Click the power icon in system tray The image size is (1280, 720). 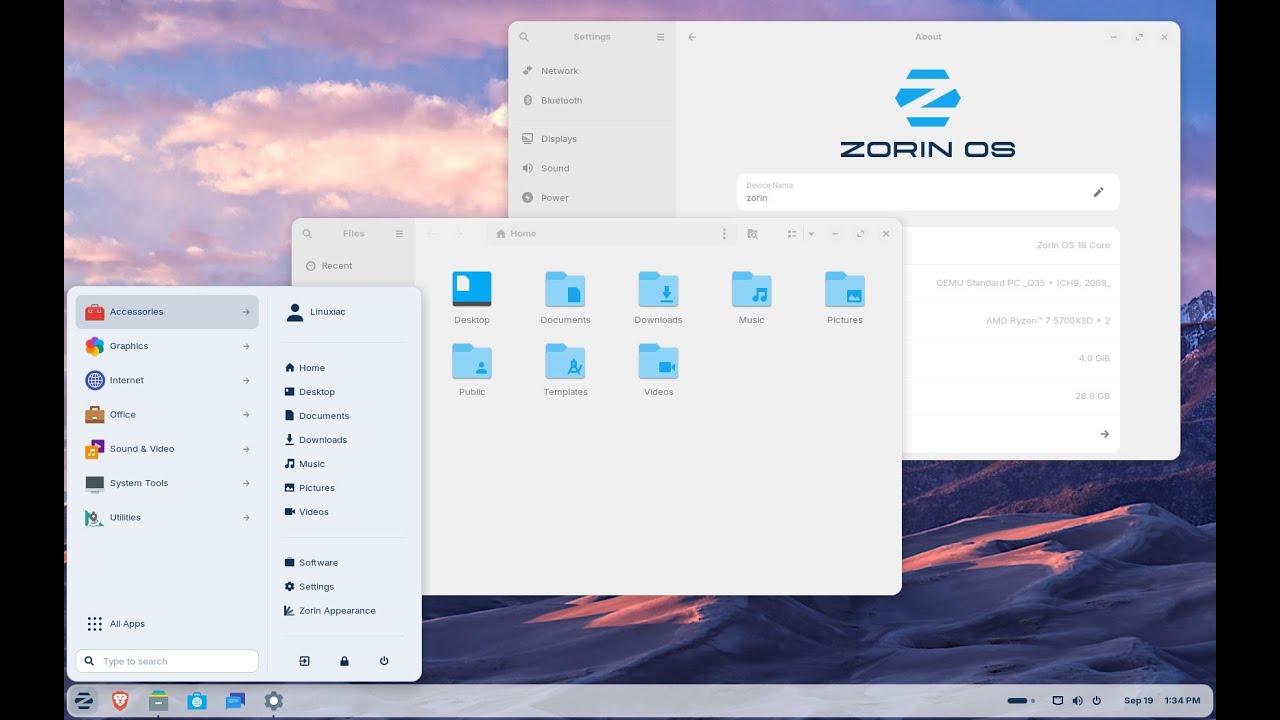1096,701
